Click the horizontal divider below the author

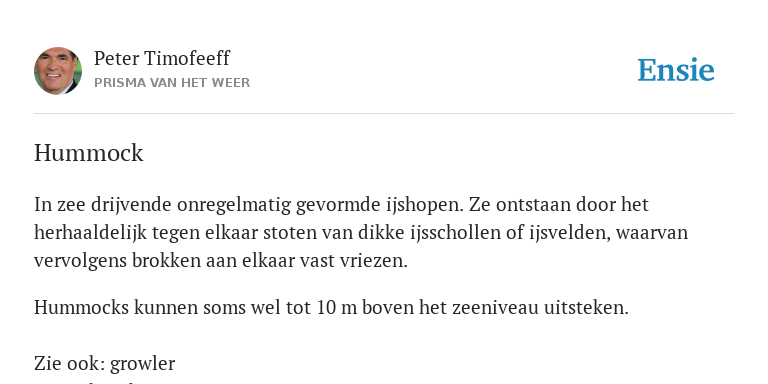point(384,114)
